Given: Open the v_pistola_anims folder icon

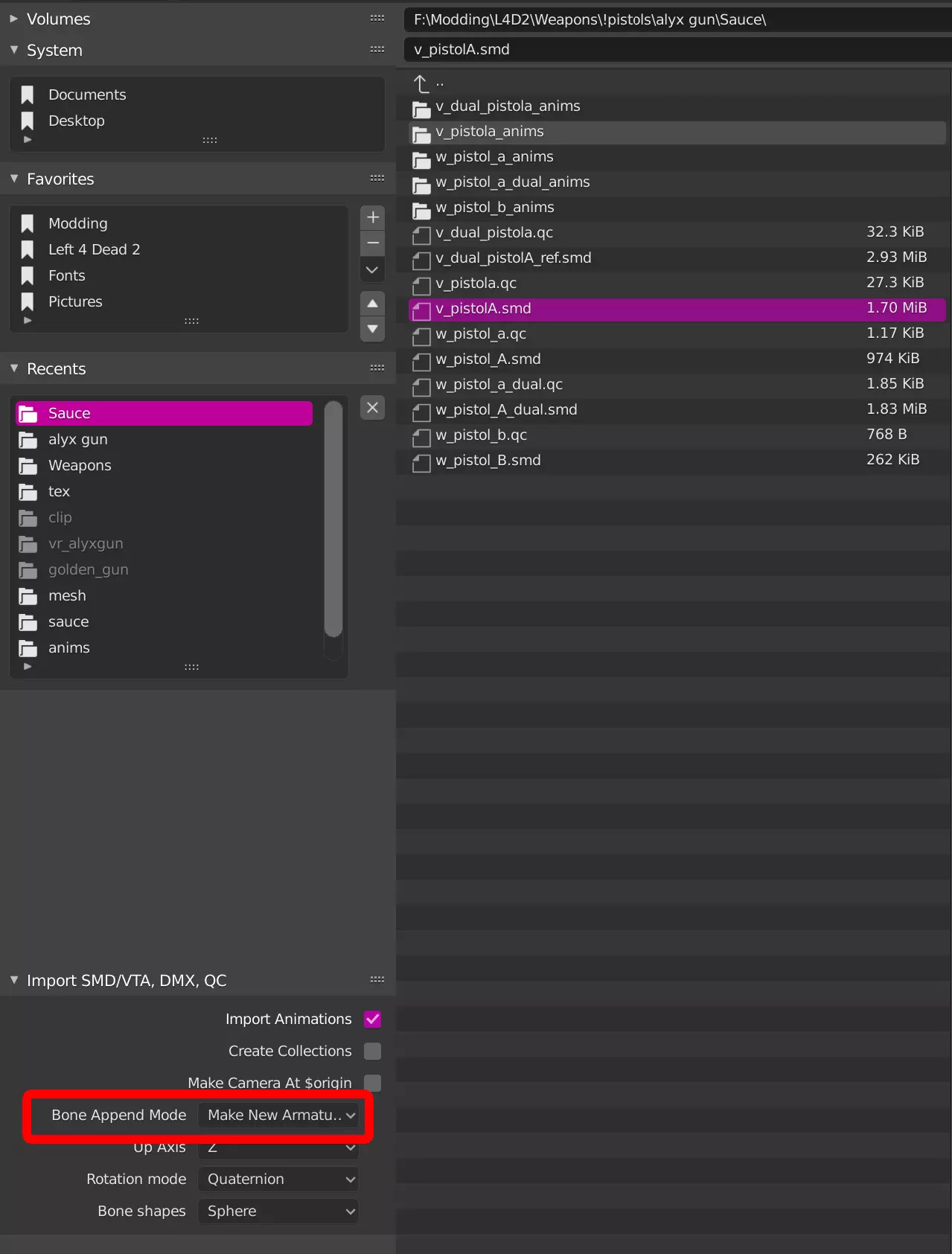Looking at the screenshot, I should (x=421, y=132).
